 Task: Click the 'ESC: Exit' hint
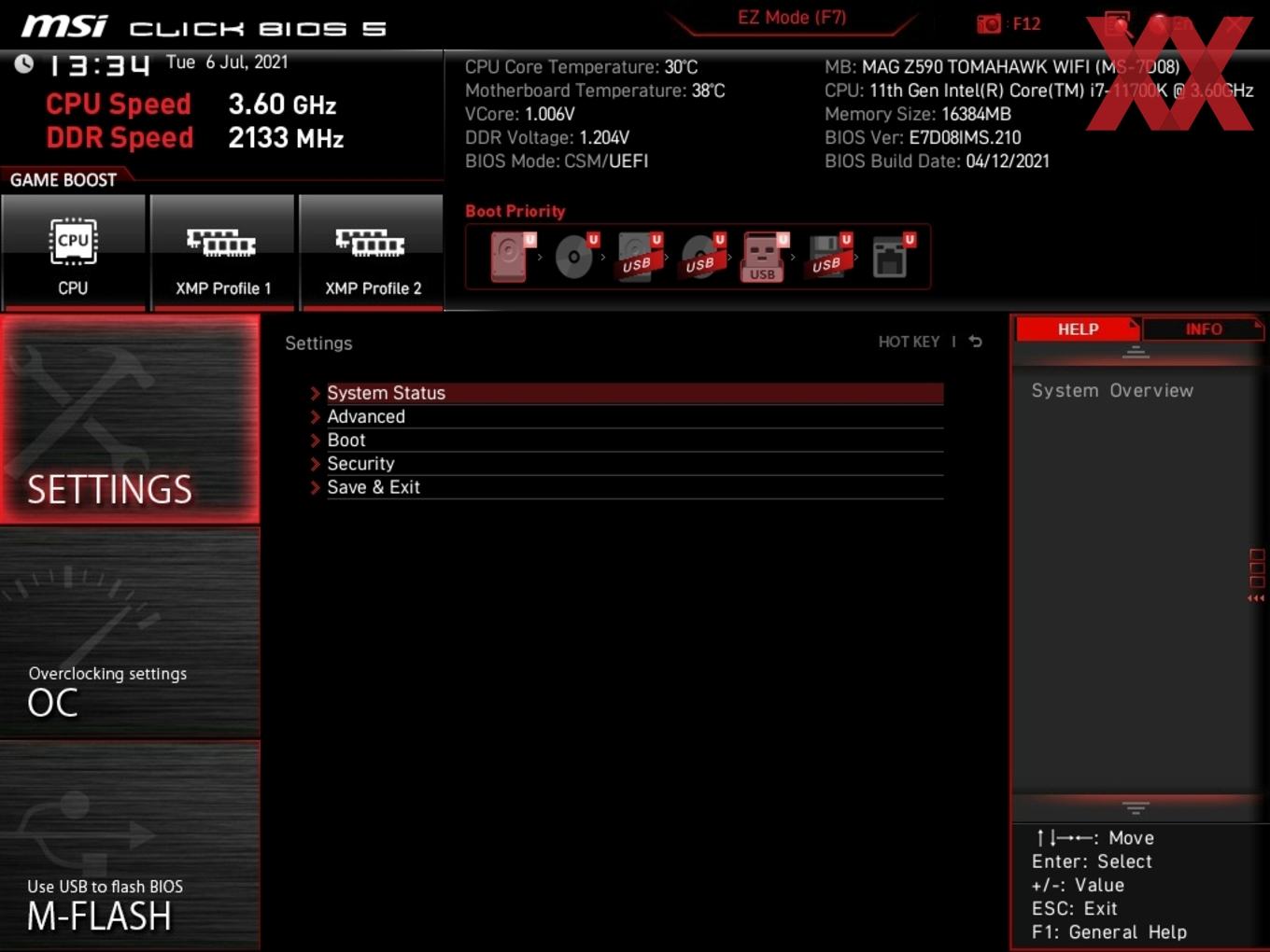(x=1074, y=908)
